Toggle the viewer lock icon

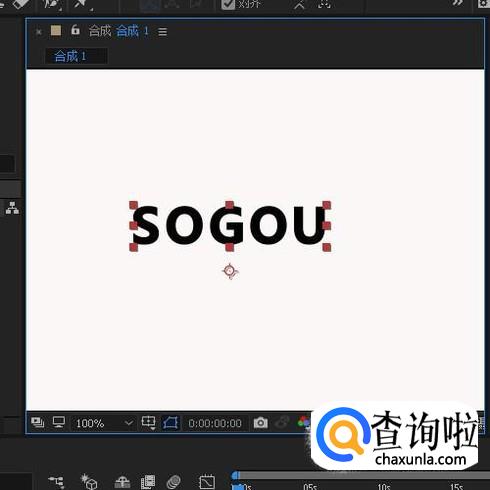coord(76,30)
